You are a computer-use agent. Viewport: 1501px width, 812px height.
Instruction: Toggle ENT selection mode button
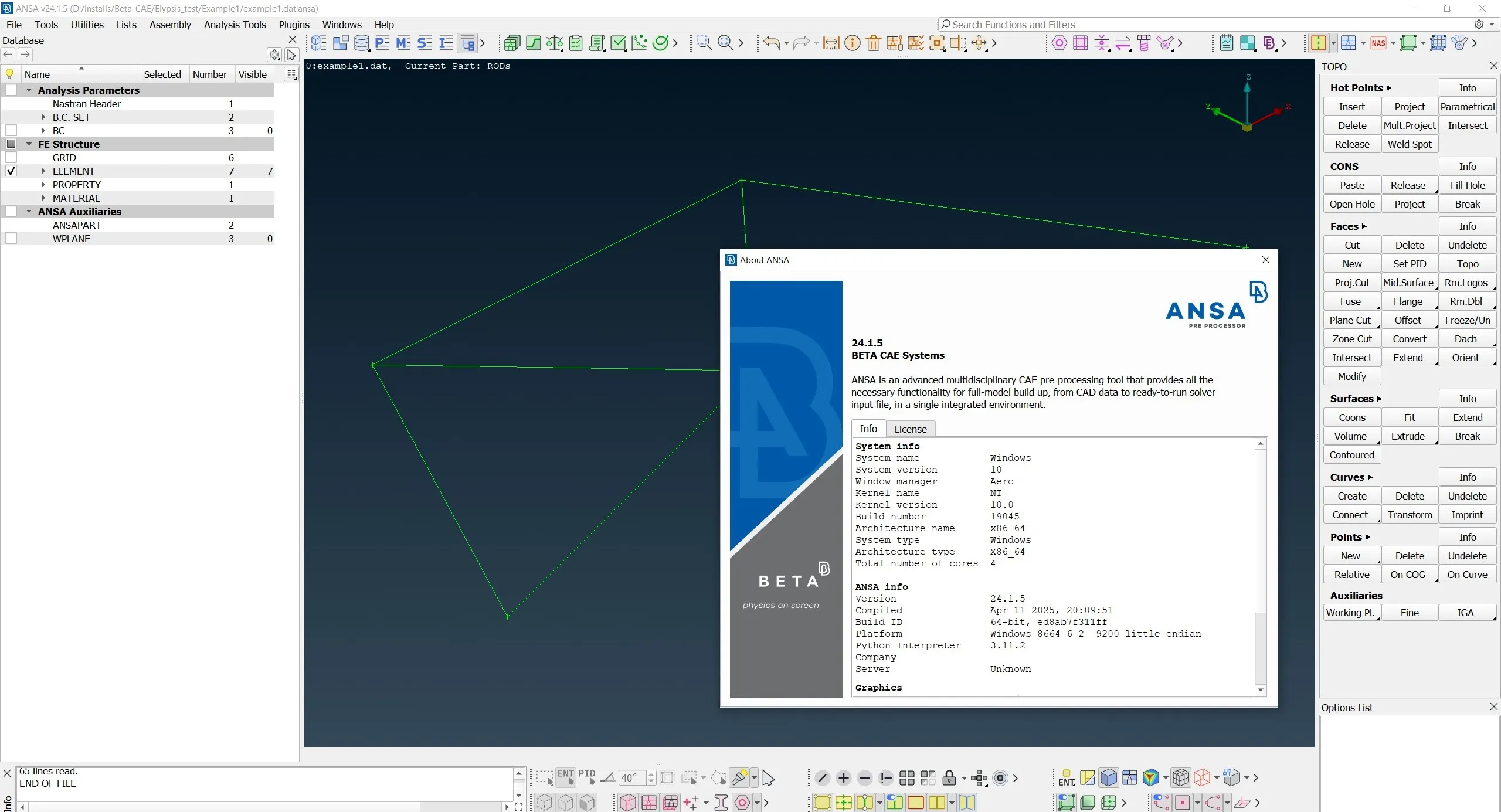click(x=566, y=778)
